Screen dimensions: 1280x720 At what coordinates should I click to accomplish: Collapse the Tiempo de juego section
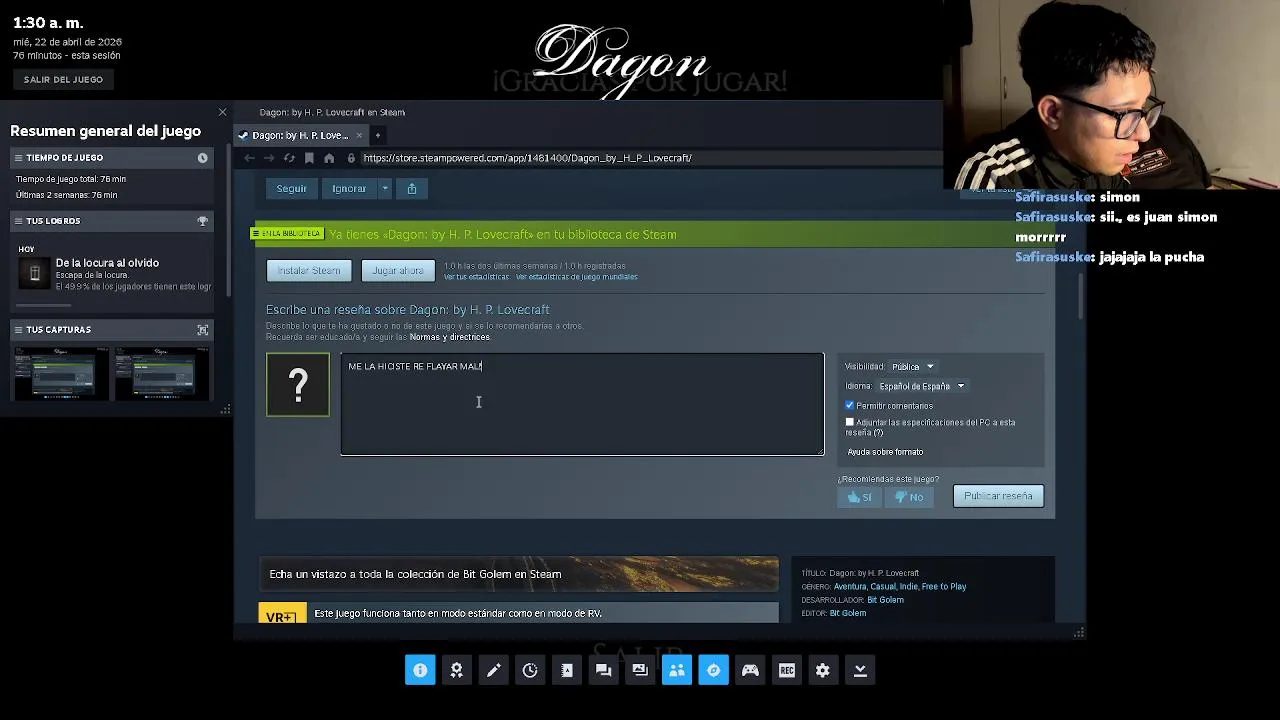(17, 158)
